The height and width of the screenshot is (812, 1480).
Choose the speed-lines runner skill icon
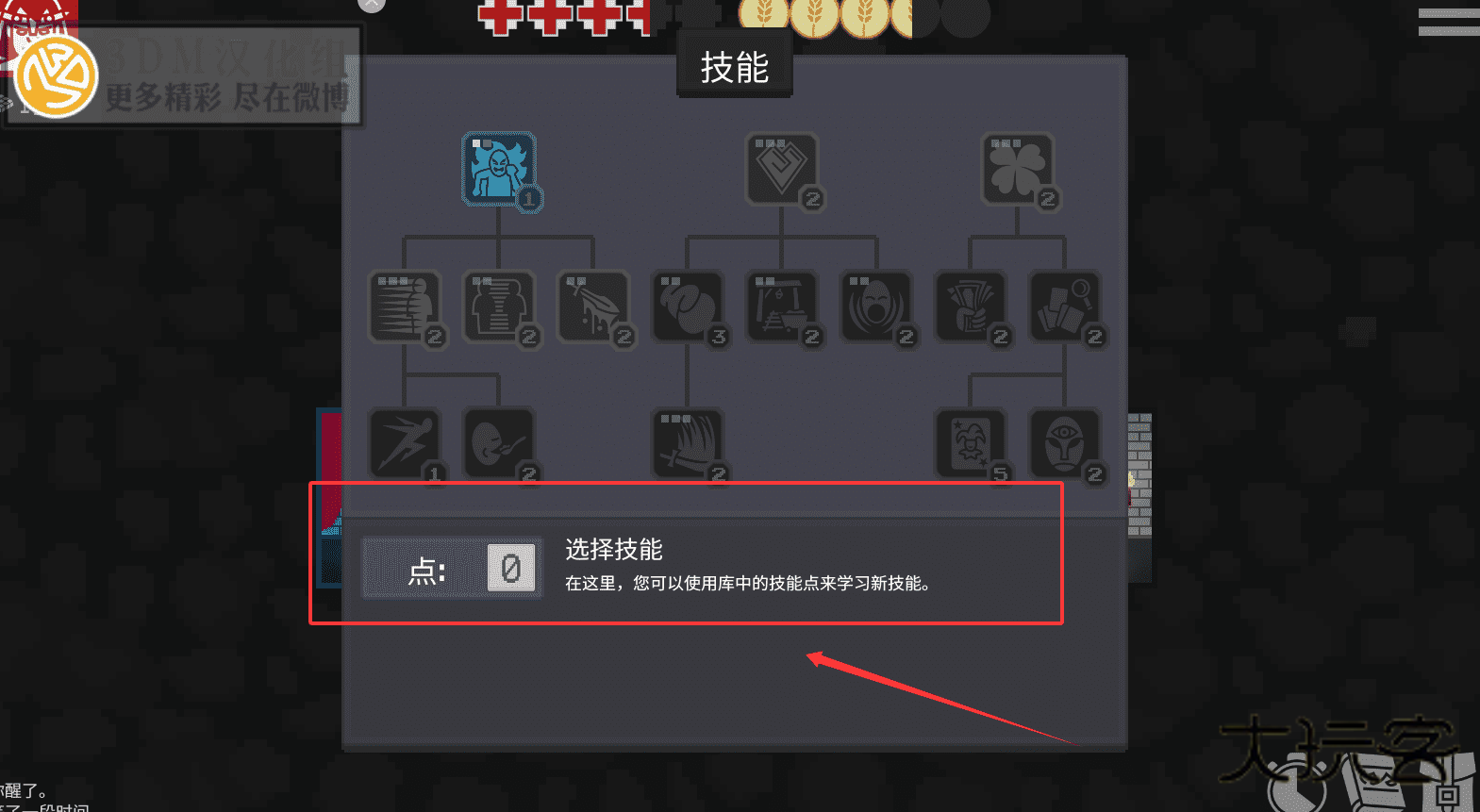pyautogui.click(x=405, y=307)
